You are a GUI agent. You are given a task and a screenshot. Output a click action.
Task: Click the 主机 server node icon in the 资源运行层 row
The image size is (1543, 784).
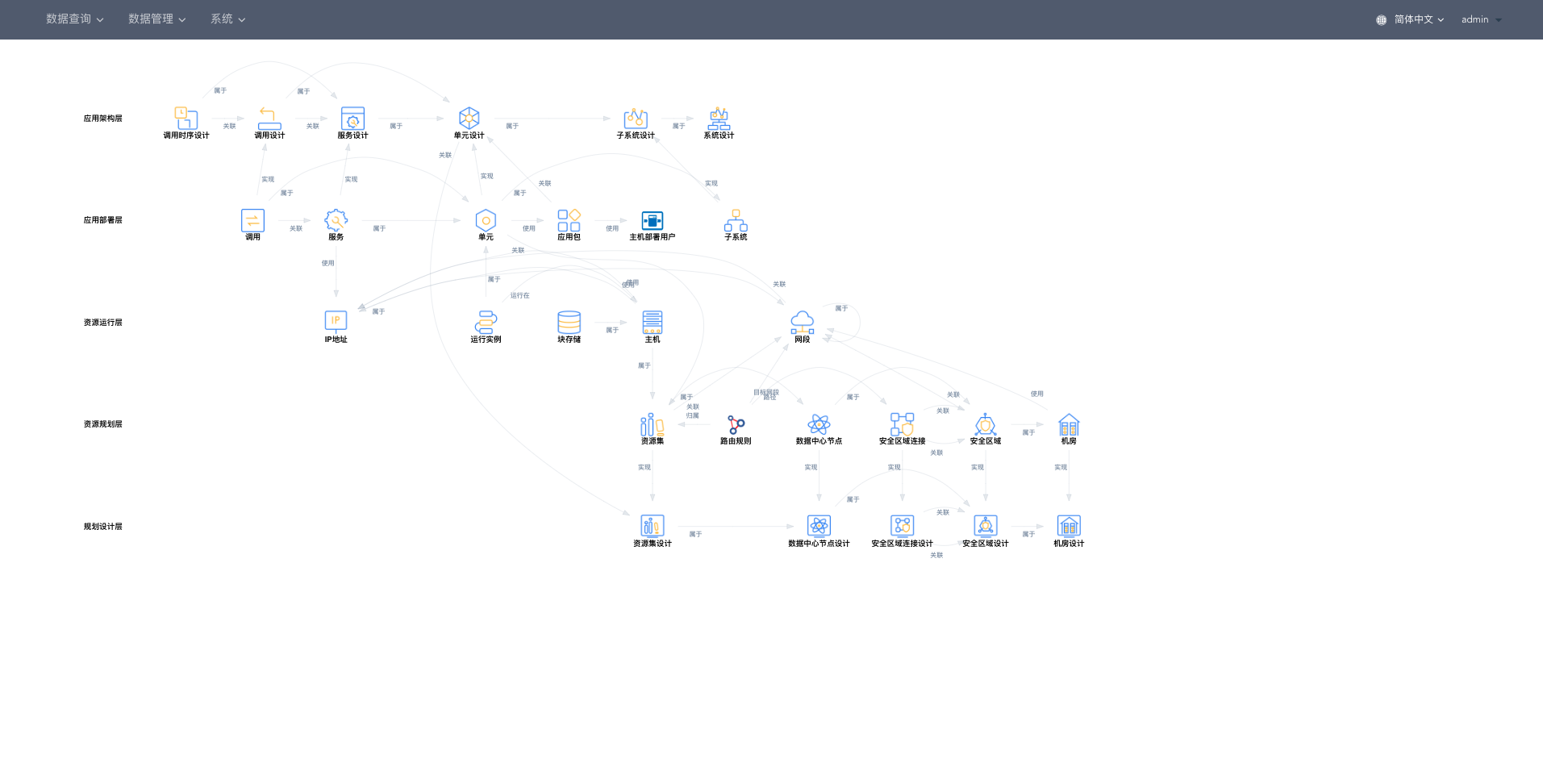(x=652, y=322)
